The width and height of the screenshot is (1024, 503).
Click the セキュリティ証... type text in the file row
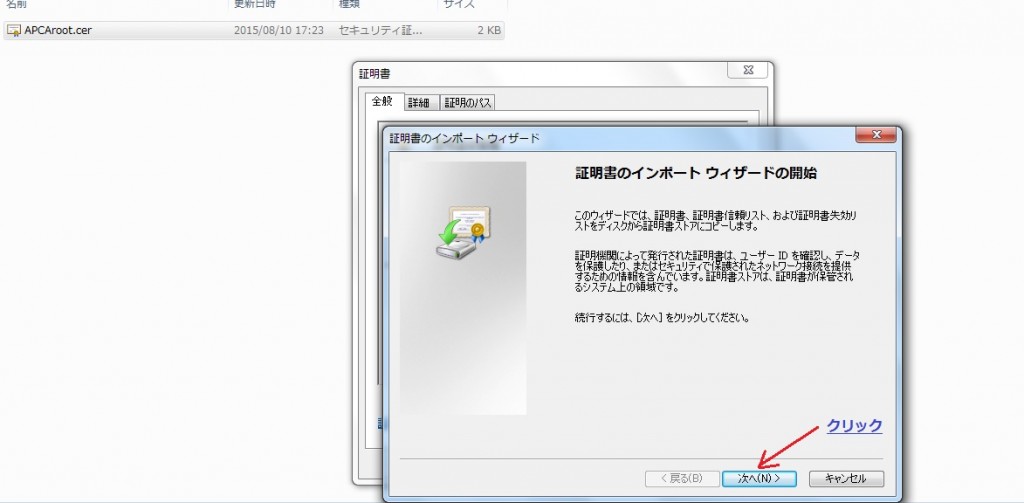pos(381,30)
